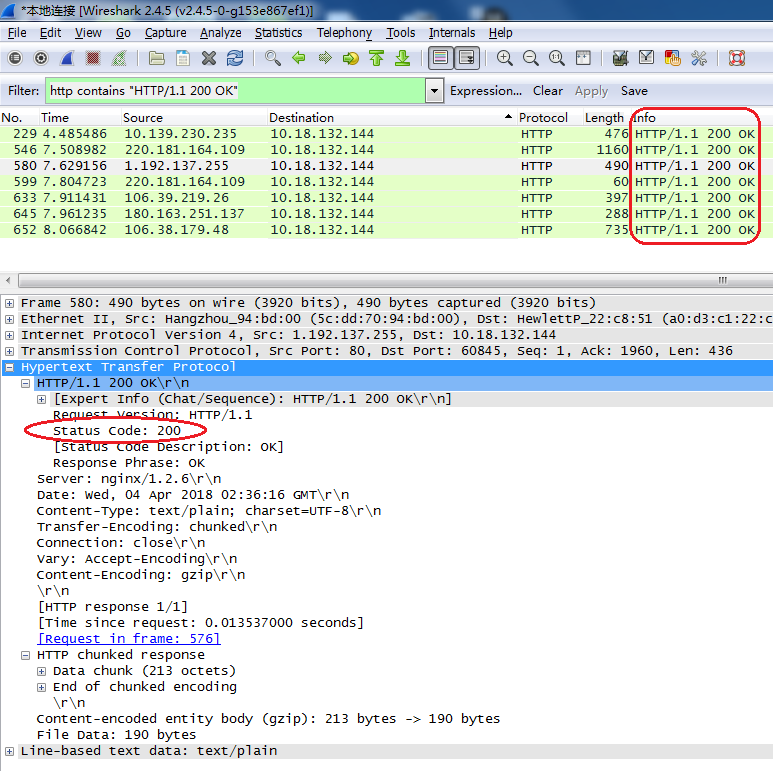Clear the display filter

[x=548, y=91]
